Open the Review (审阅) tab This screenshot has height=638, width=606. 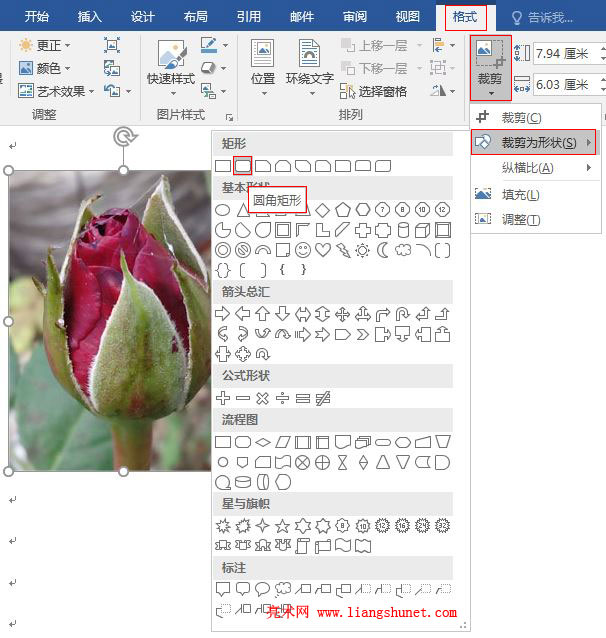coord(354,17)
